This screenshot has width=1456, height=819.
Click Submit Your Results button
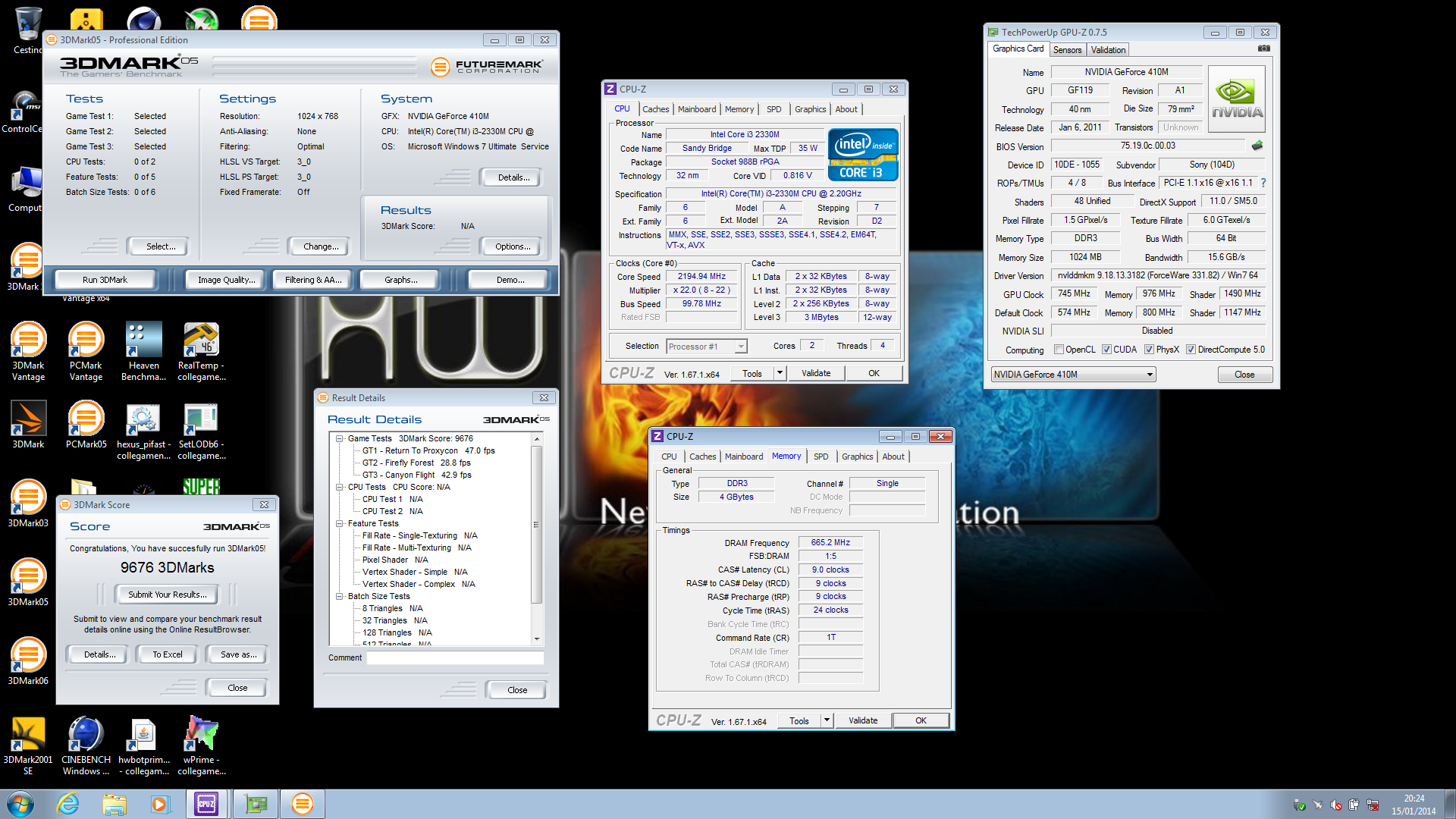click(x=167, y=595)
